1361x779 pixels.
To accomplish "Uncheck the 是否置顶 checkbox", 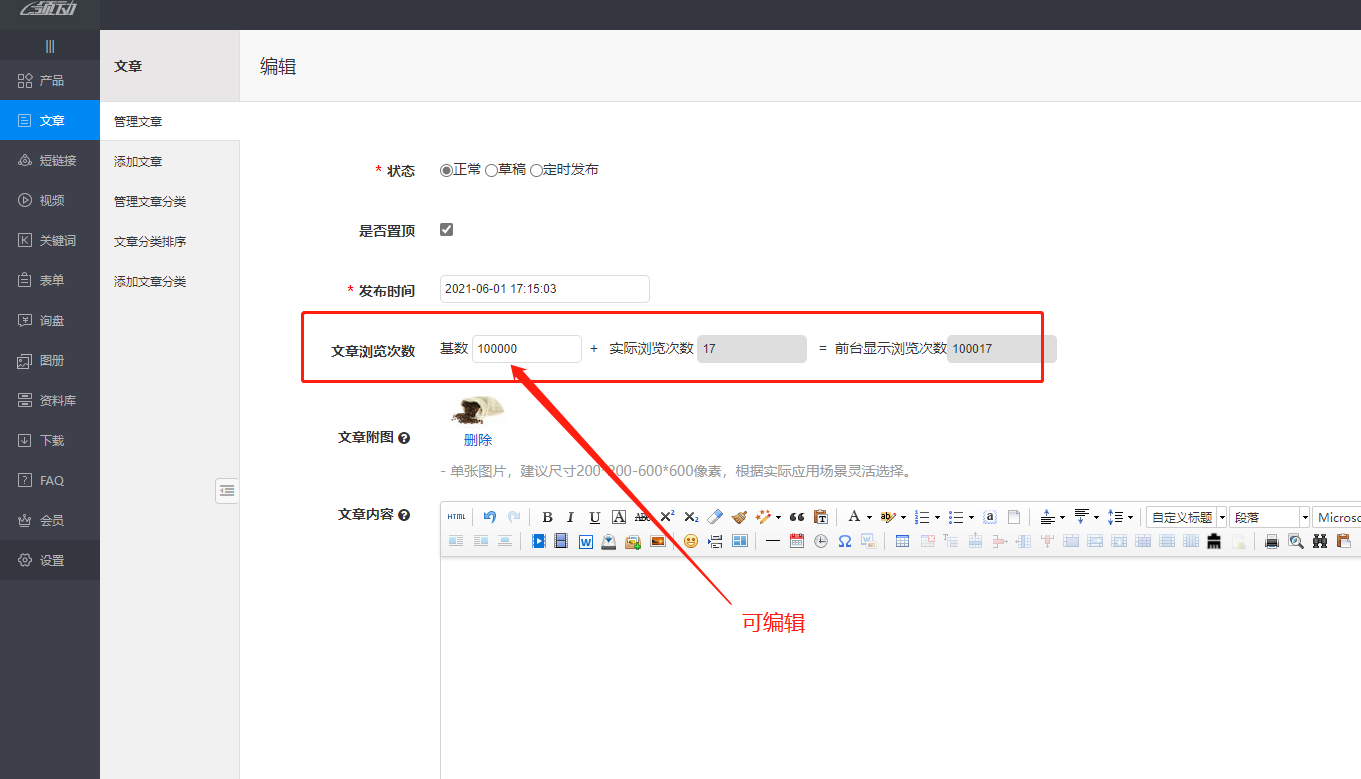I will click(x=446, y=229).
